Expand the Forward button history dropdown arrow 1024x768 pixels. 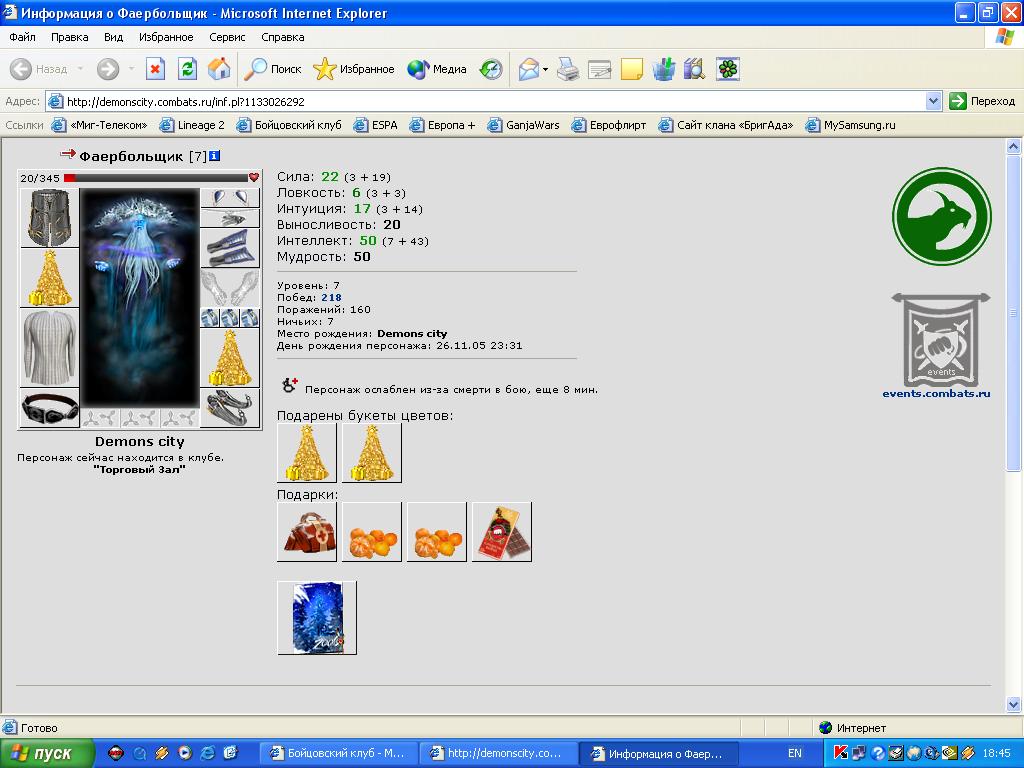coord(131,69)
